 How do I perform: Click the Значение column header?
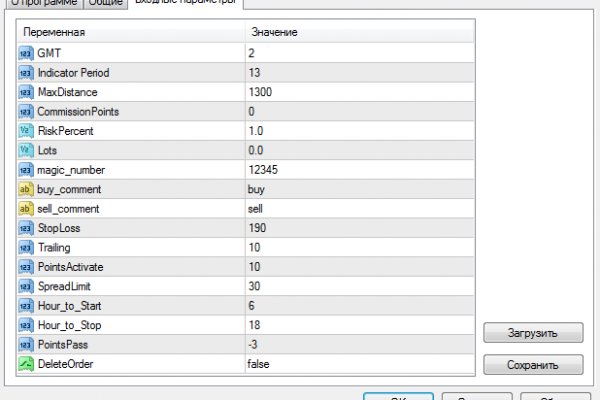coord(355,33)
